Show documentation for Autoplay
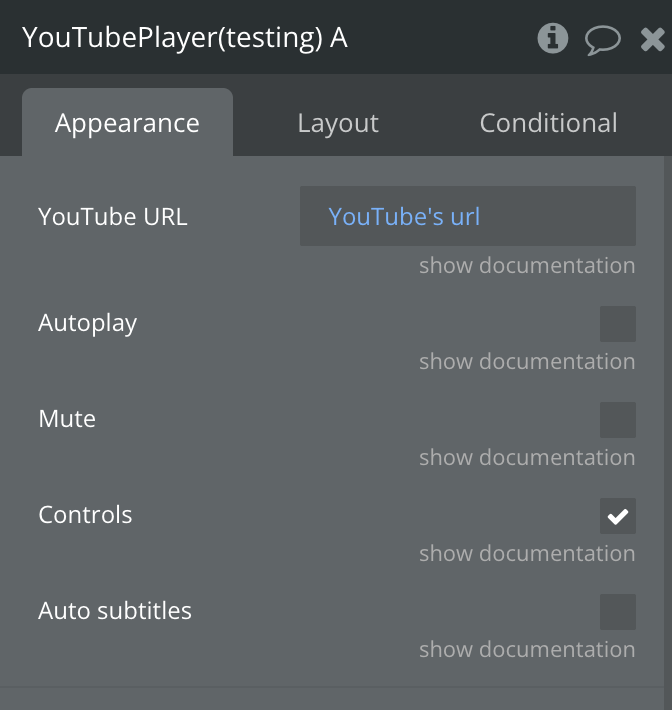This screenshot has width=672, height=710. click(x=527, y=362)
